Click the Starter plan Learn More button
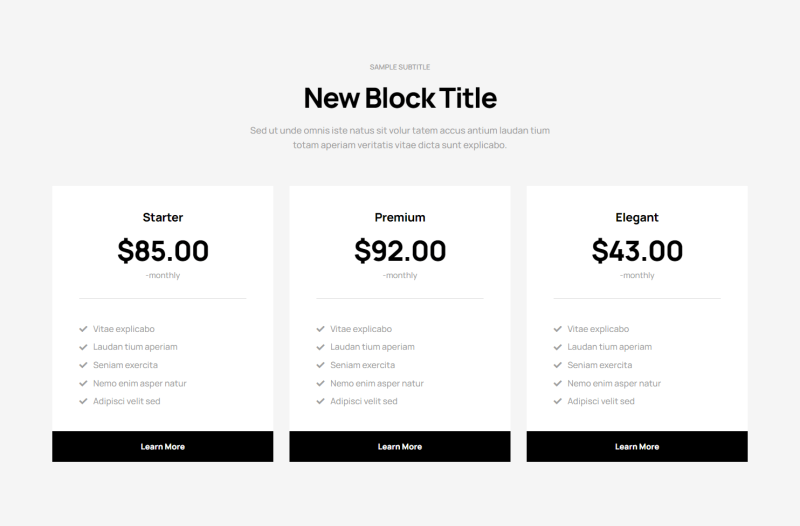This screenshot has width=800, height=526. [162, 447]
